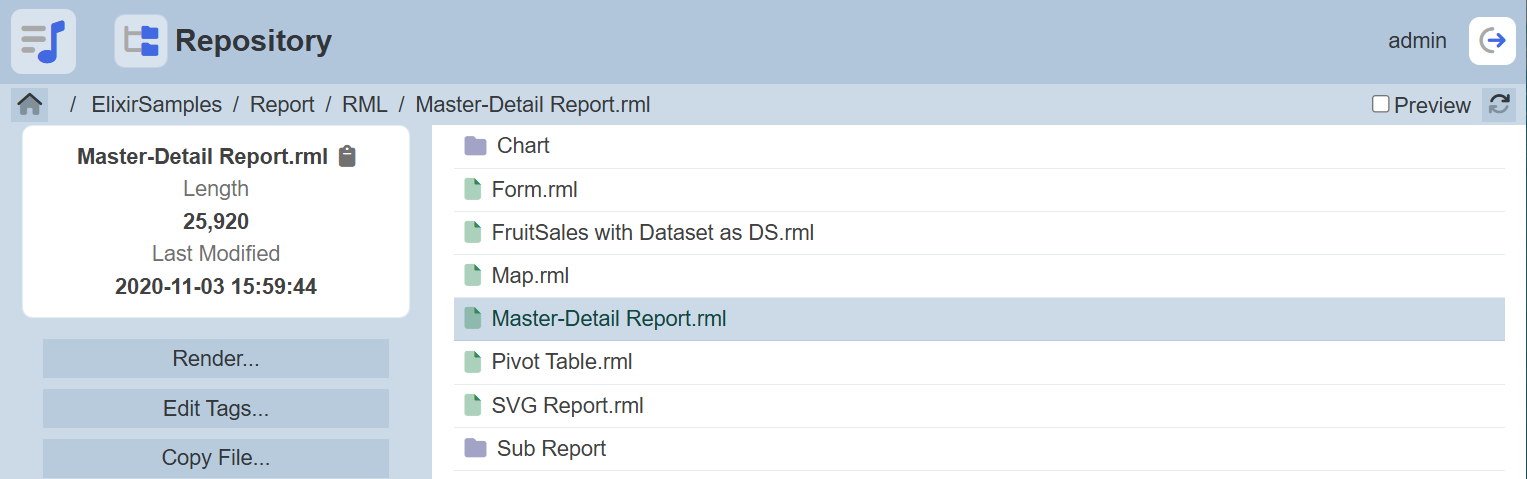Click the Elixir music-note app logo
This screenshot has height=479, width=1527.
point(43,41)
